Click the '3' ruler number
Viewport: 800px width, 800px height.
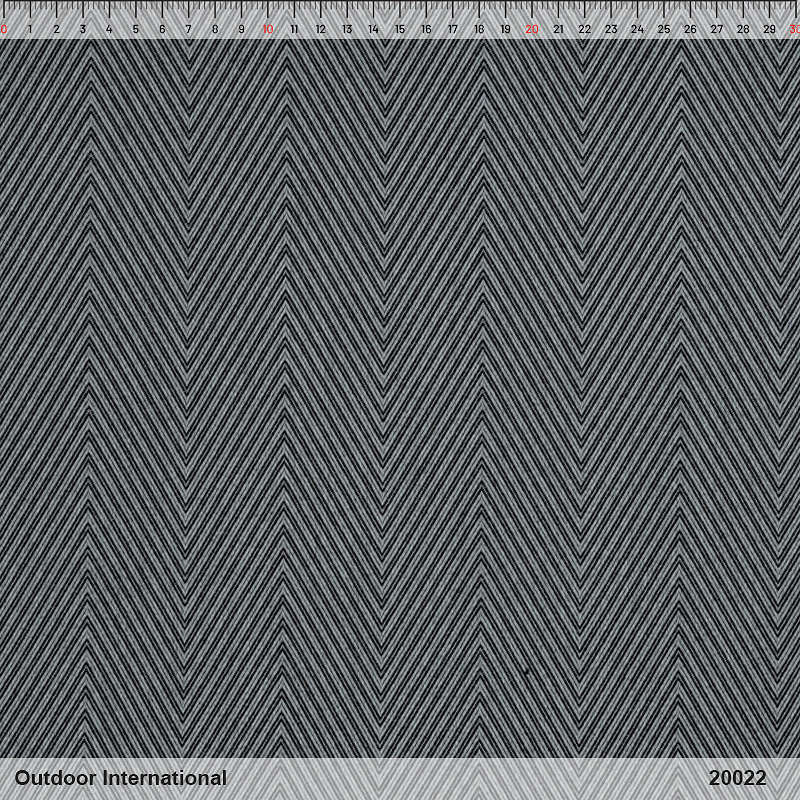[83, 29]
